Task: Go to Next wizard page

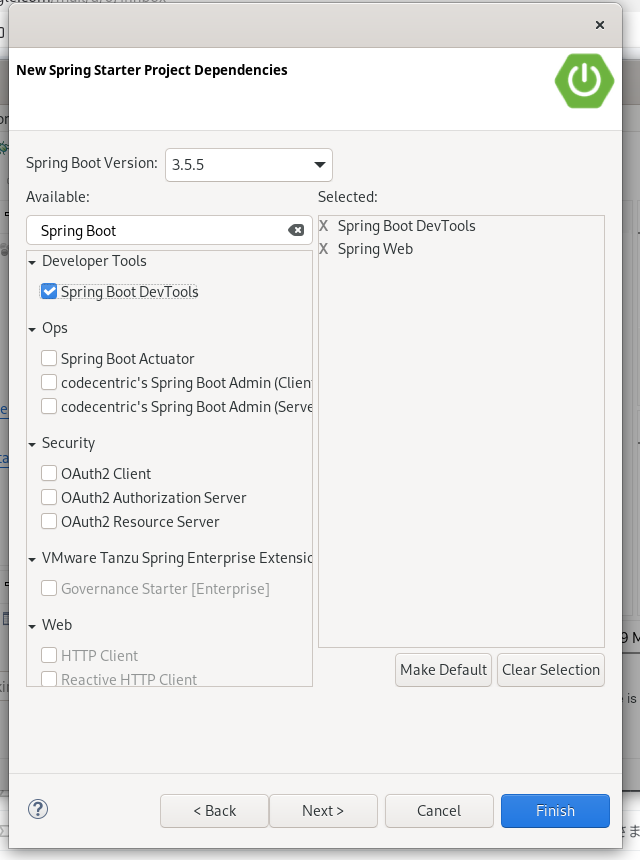Action: (323, 811)
